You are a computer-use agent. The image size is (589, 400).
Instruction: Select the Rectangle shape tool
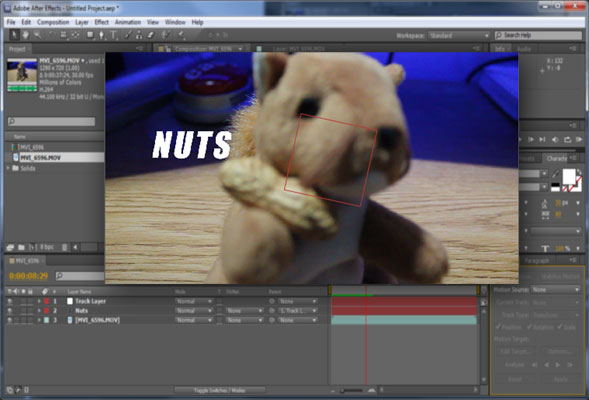point(90,35)
